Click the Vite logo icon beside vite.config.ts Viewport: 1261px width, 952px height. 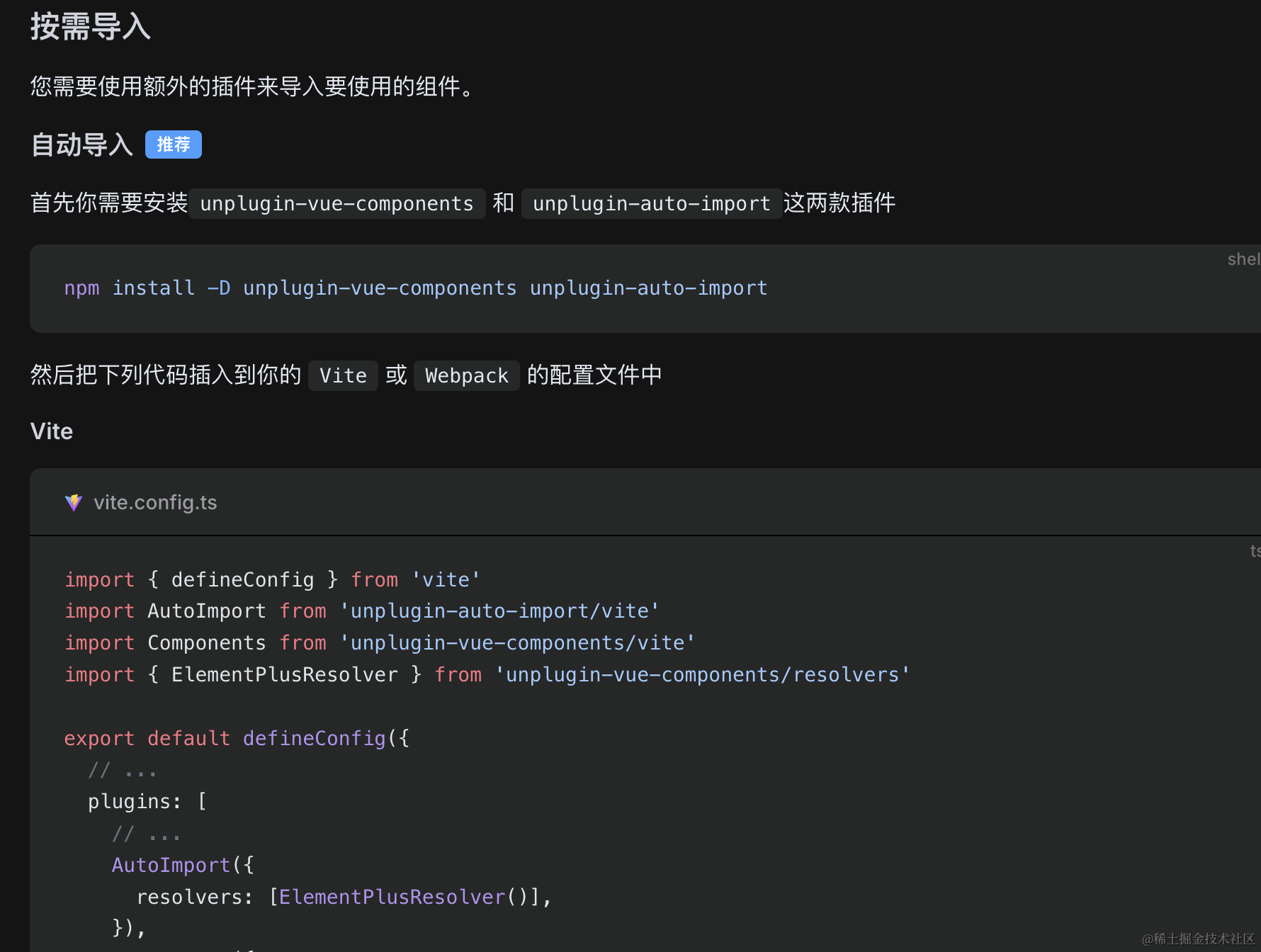click(74, 503)
